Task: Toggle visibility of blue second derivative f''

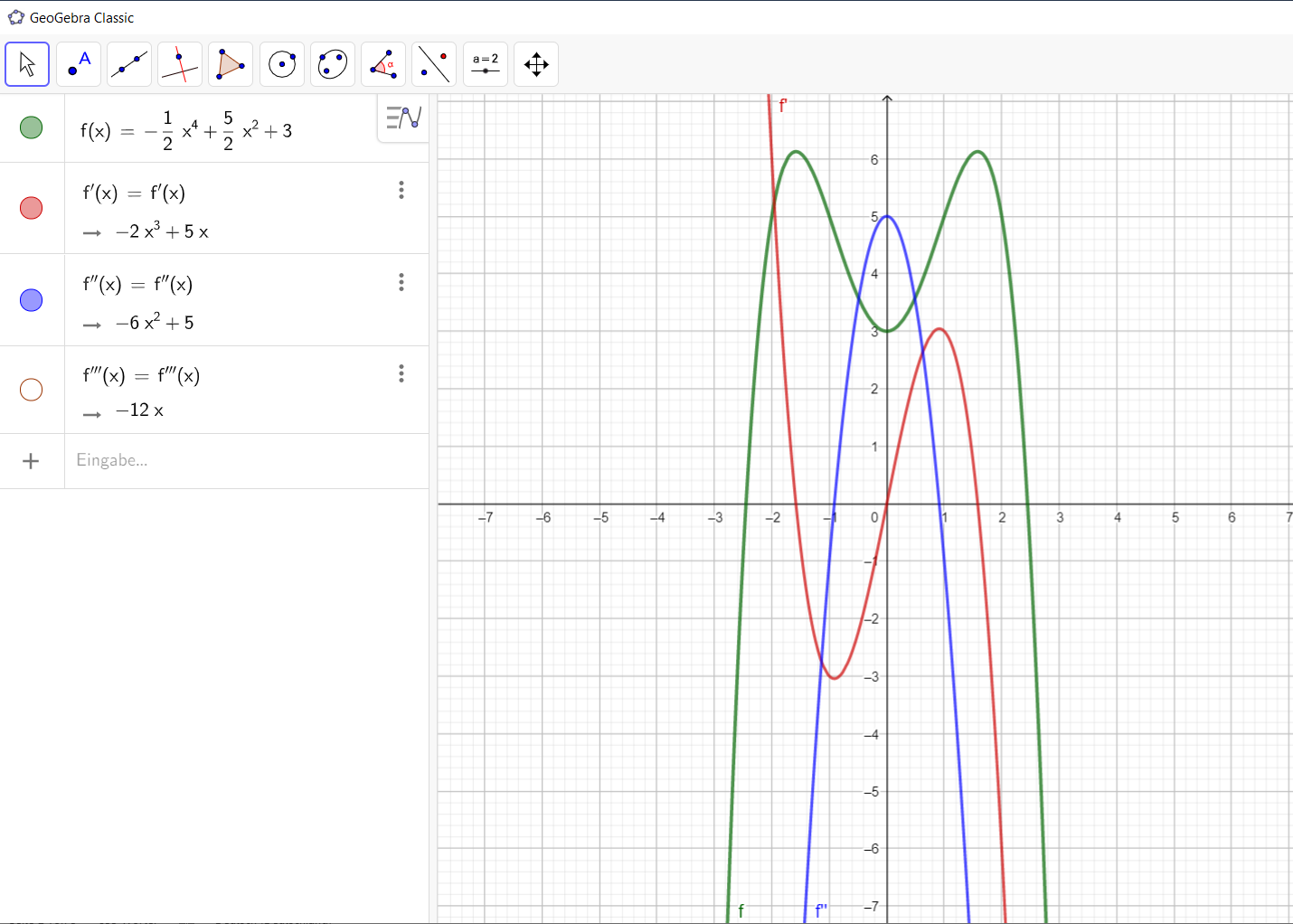Action: [32, 299]
